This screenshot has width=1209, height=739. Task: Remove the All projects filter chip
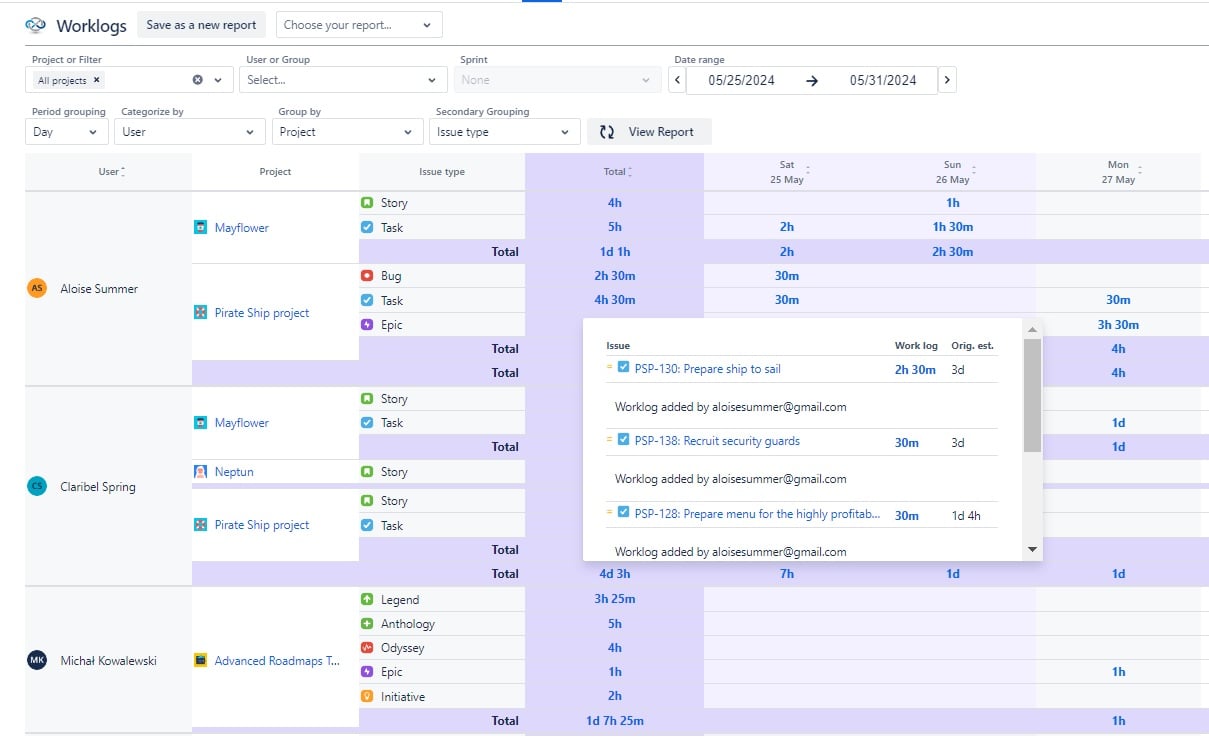[97, 80]
